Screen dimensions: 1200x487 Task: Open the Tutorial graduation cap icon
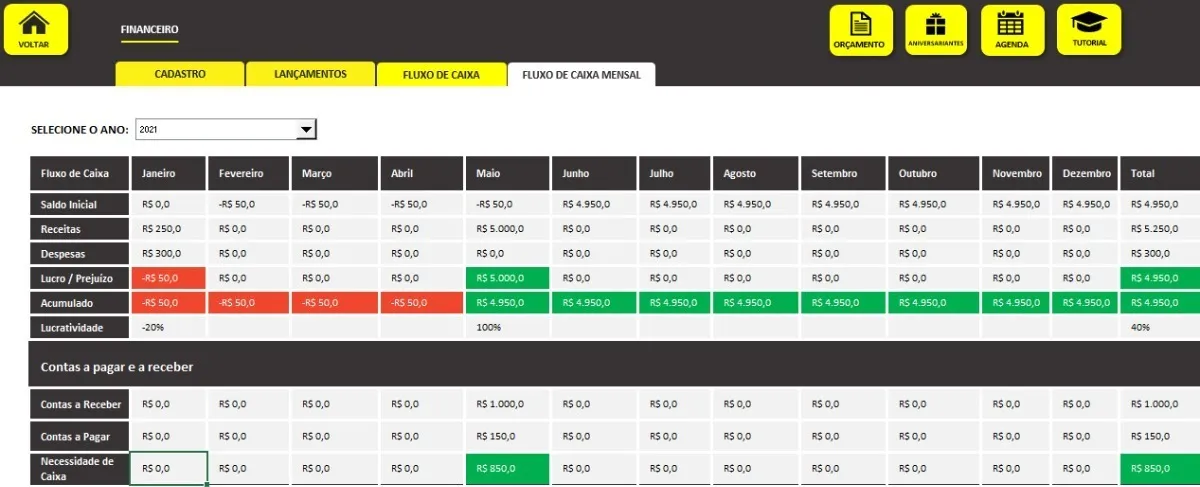[x=1090, y=29]
